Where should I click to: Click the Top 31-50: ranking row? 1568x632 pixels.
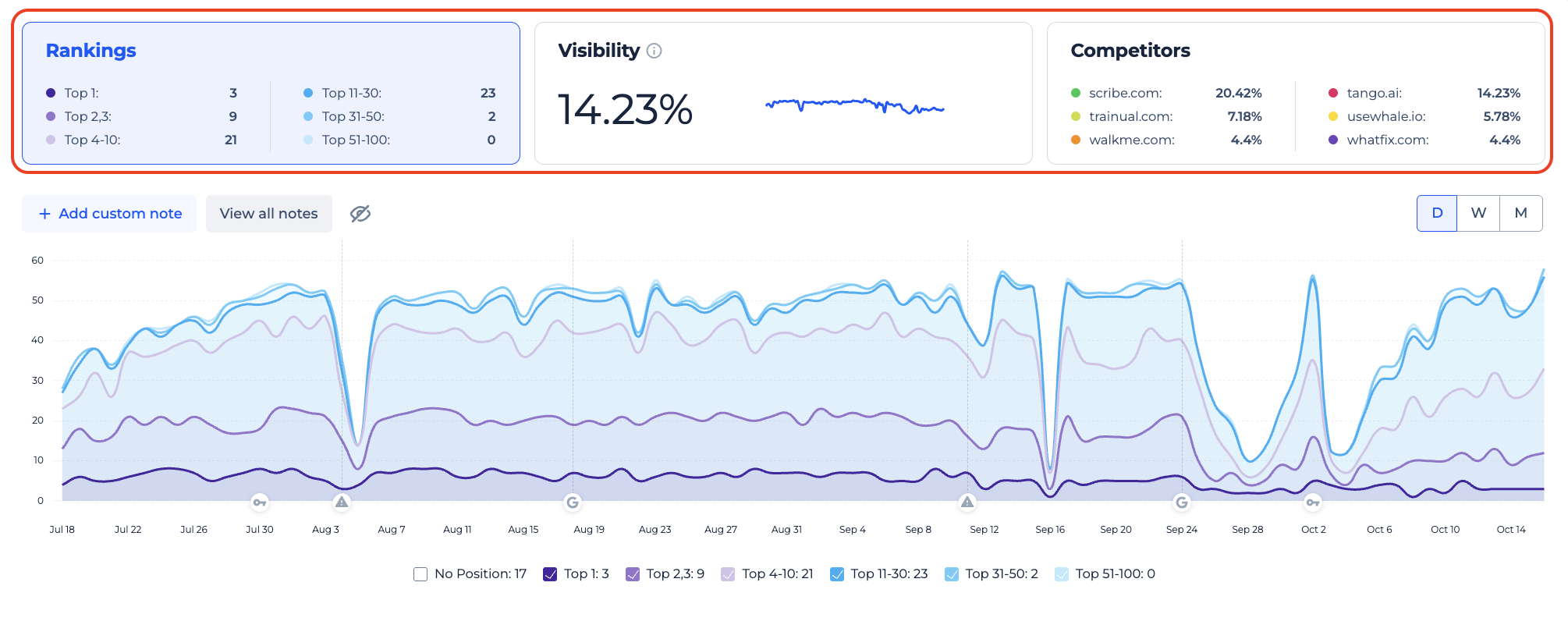399,116
